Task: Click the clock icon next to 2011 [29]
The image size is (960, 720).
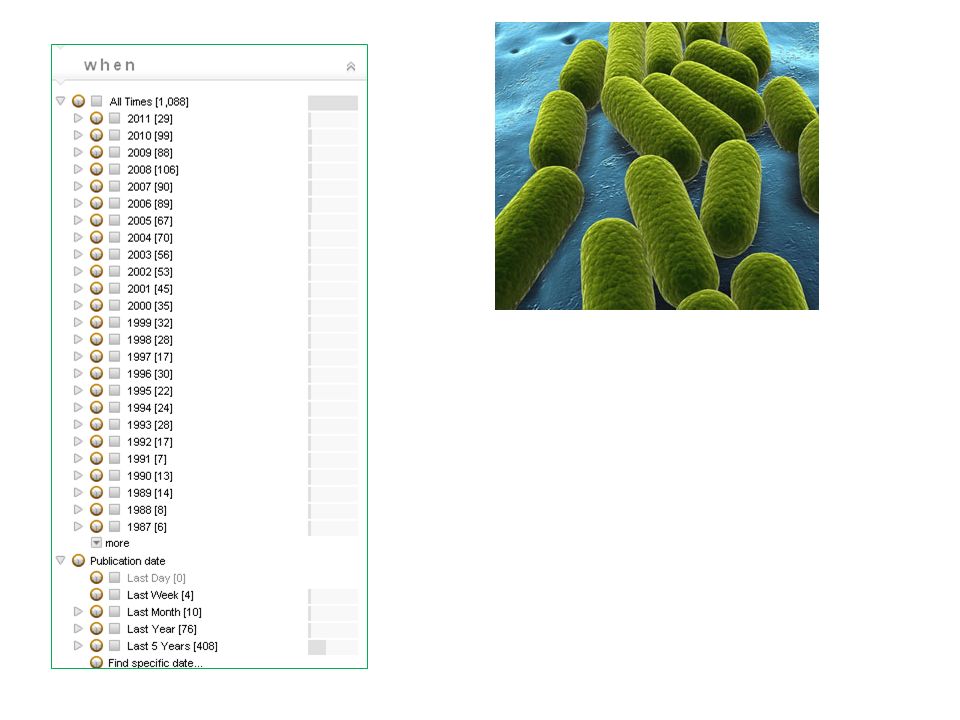Action: [x=96, y=118]
